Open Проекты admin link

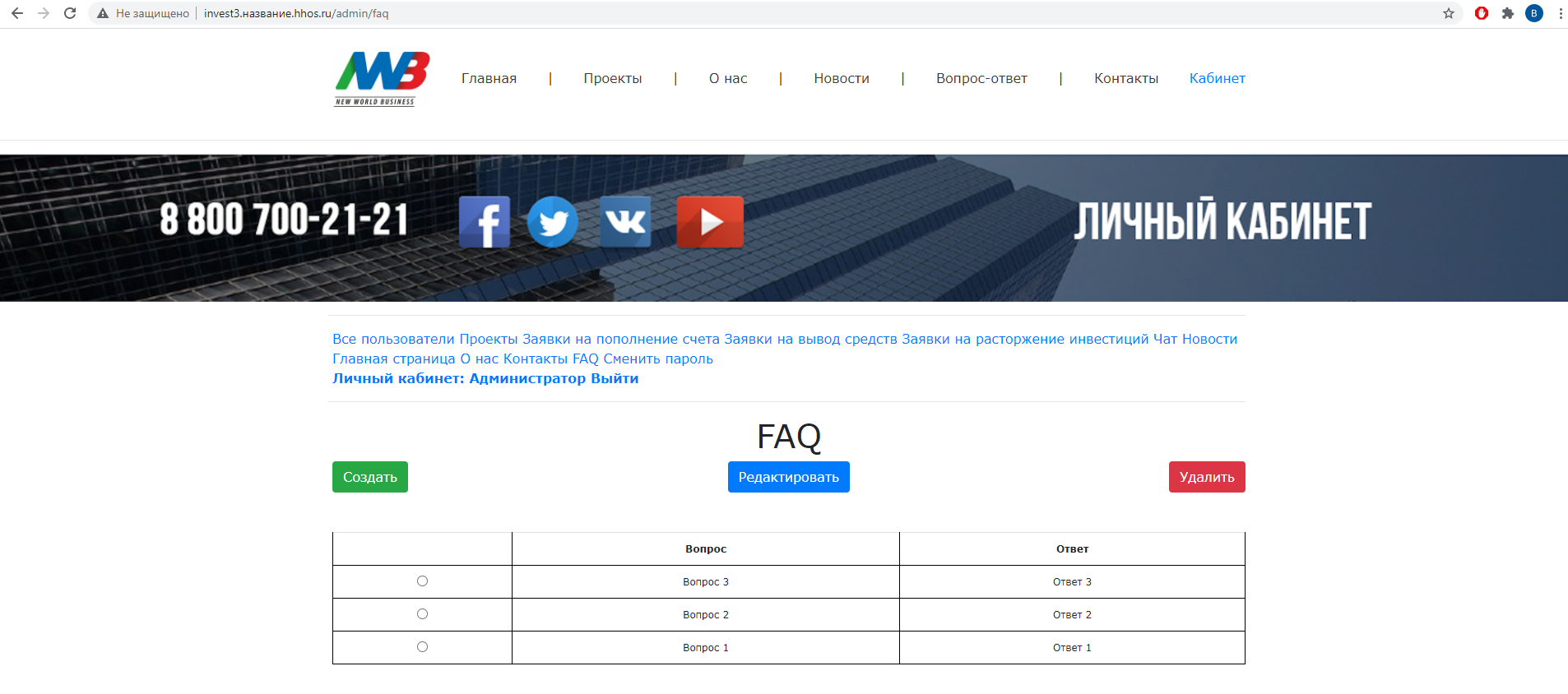489,339
